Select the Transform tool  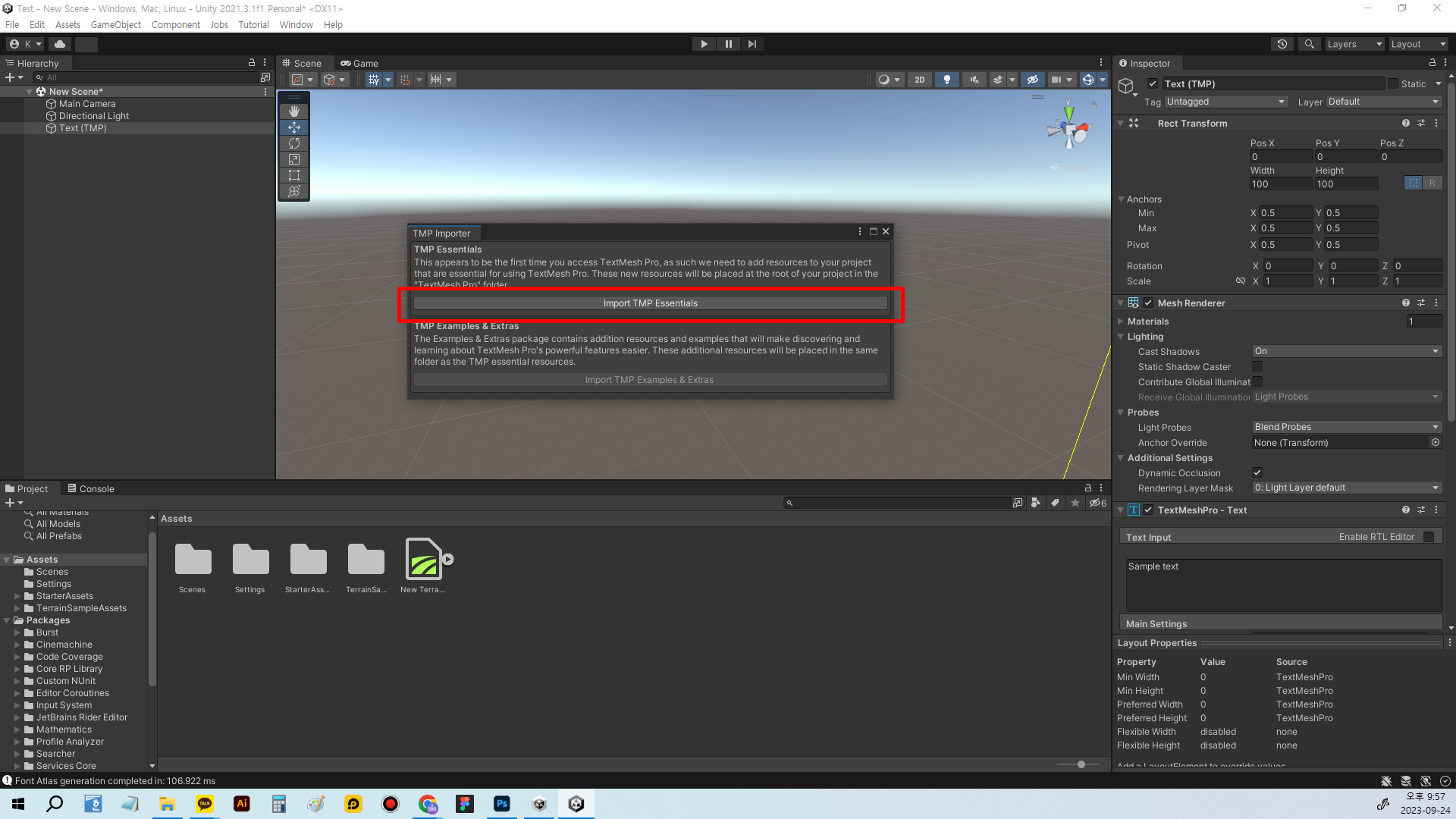[x=294, y=191]
